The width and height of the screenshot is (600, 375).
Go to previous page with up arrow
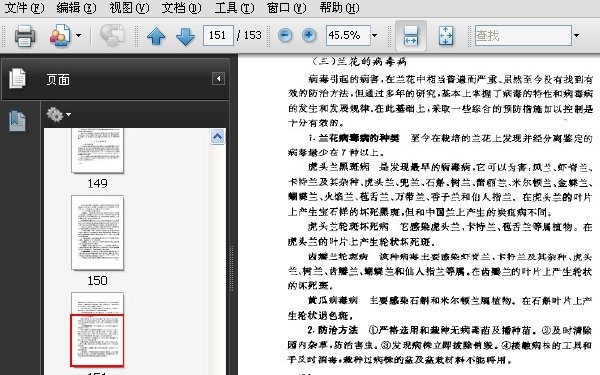point(156,36)
